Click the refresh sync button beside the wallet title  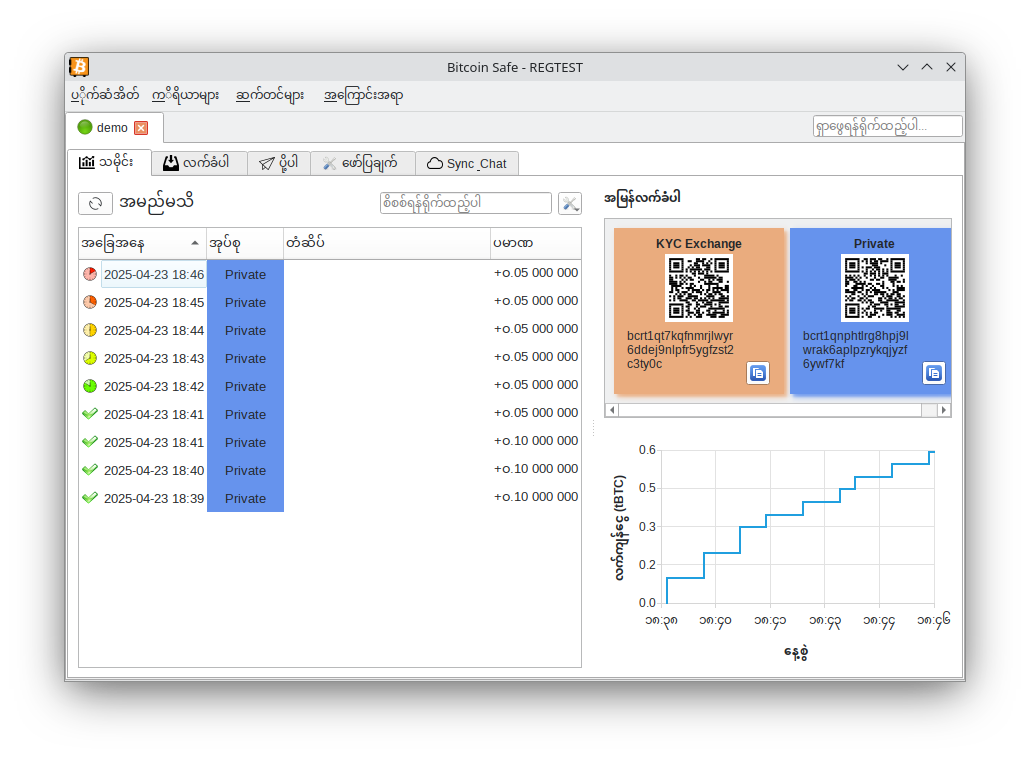point(95,203)
